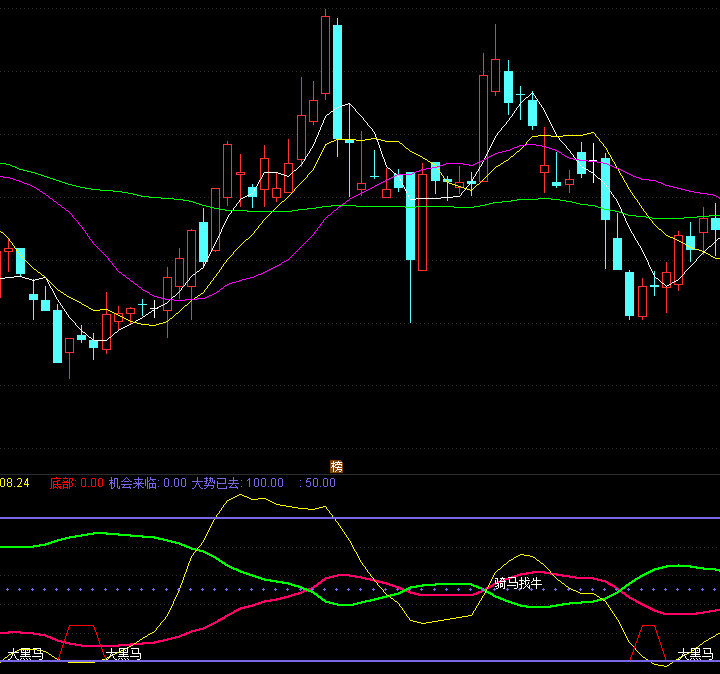This screenshot has width=720, height=674.
Task: Click the 骑马找牛 signal label
Action: pyautogui.click(x=518, y=584)
